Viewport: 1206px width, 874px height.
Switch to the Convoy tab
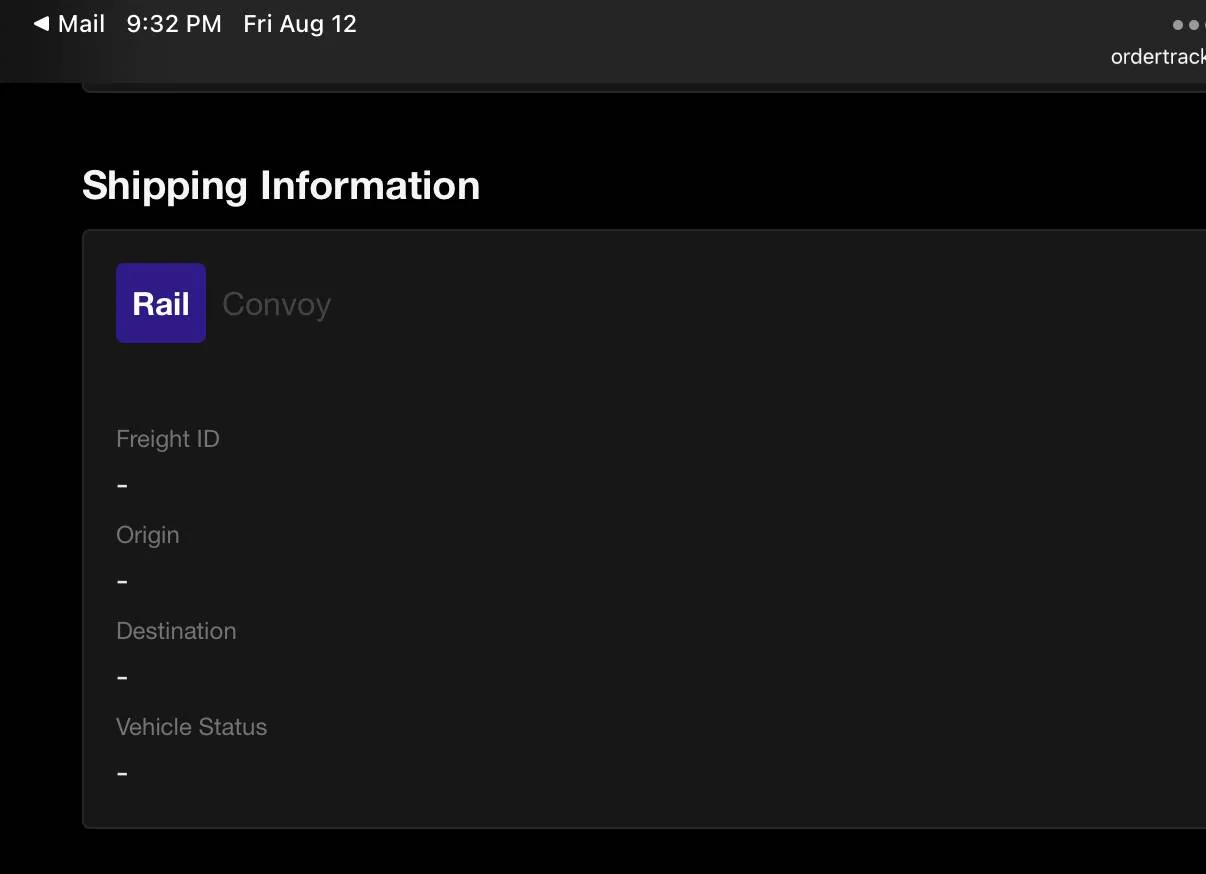[276, 304]
